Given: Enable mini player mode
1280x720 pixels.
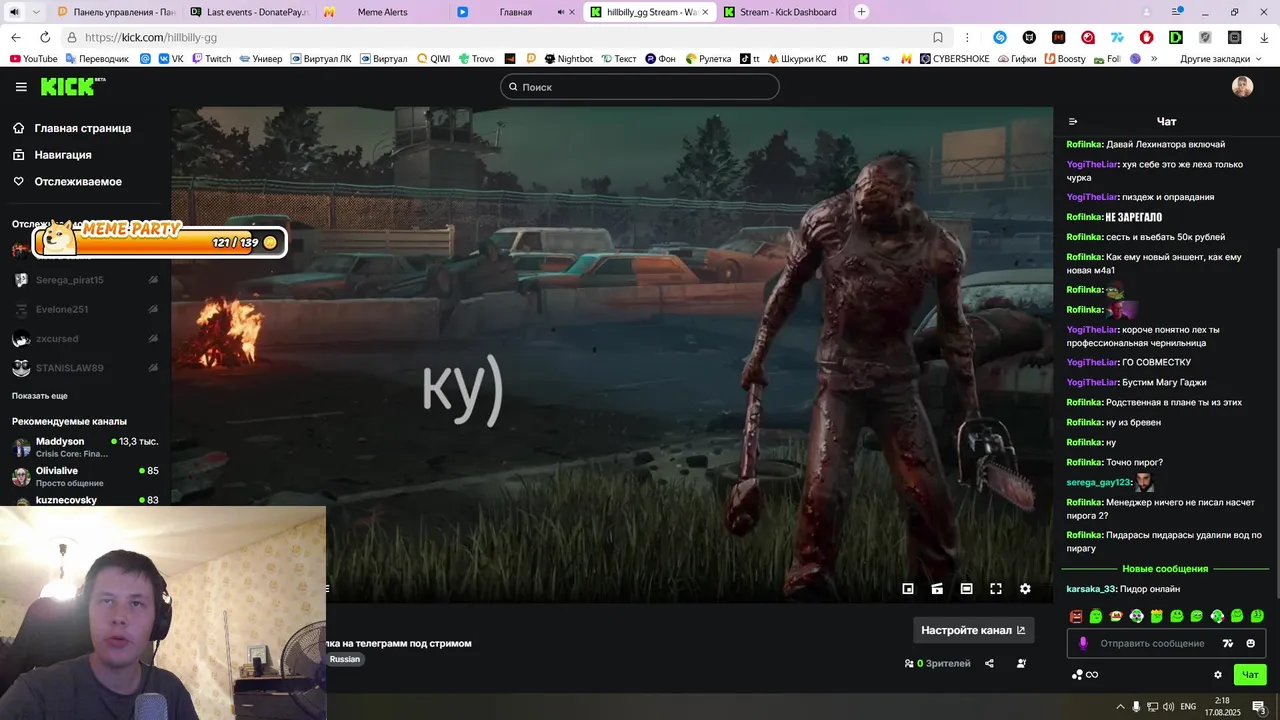Looking at the screenshot, I should tap(908, 589).
